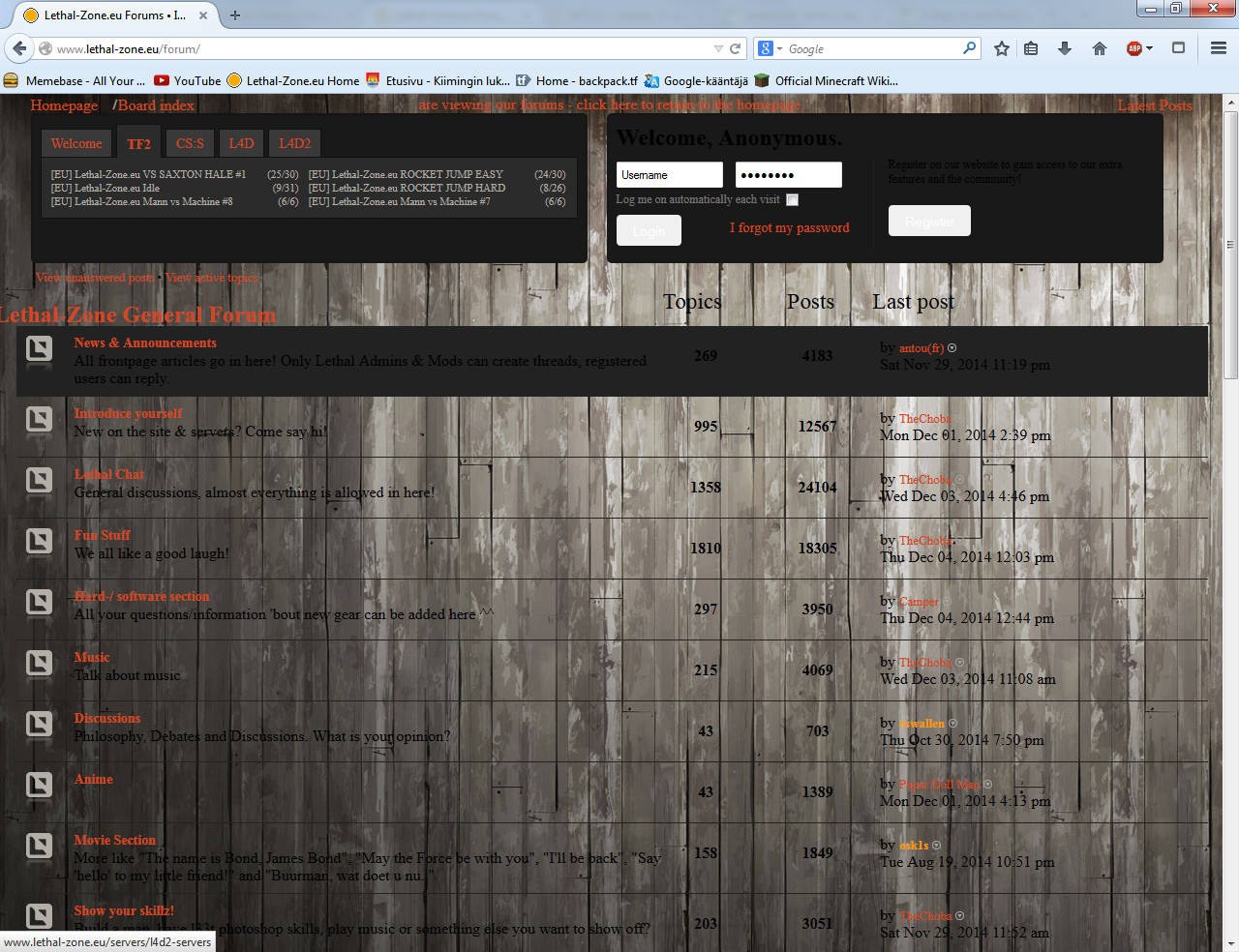Close the Lethal-Zone.eu Forums tab
Viewport: 1239px width, 952px height.
[203, 15]
